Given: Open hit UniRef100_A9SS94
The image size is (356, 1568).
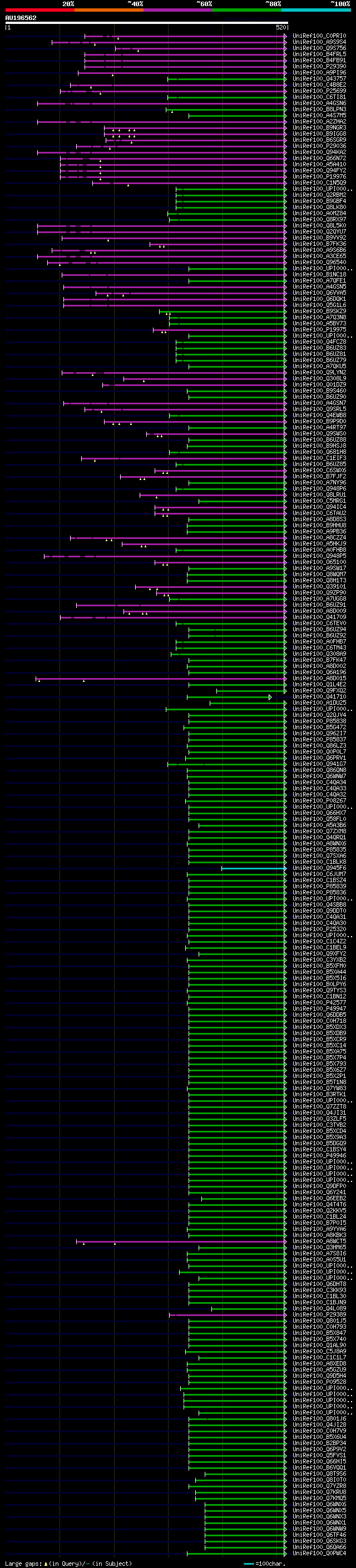Looking at the screenshot, I should (319, 42).
